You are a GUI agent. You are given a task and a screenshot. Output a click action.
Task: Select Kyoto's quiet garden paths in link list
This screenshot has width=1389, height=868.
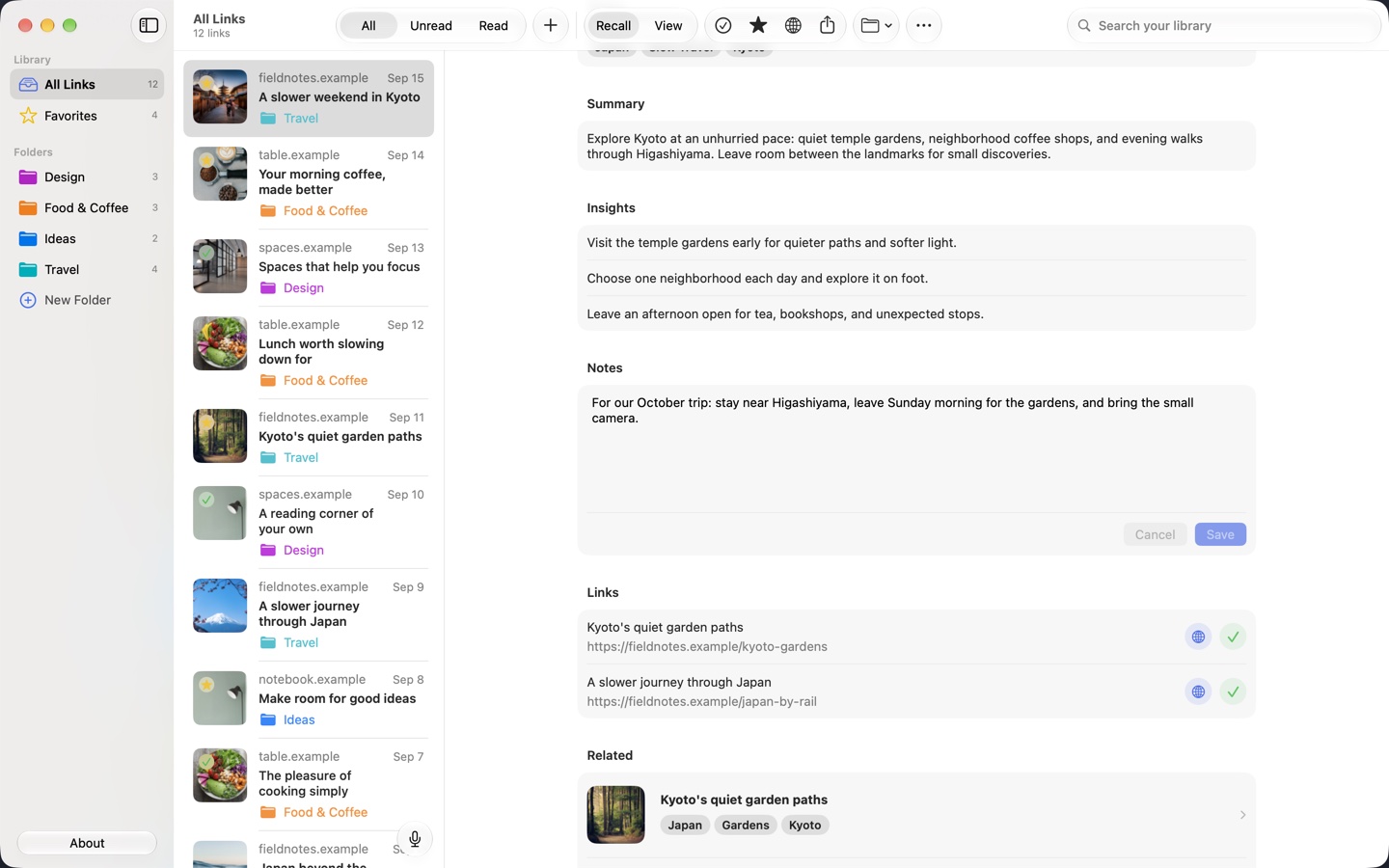309,437
